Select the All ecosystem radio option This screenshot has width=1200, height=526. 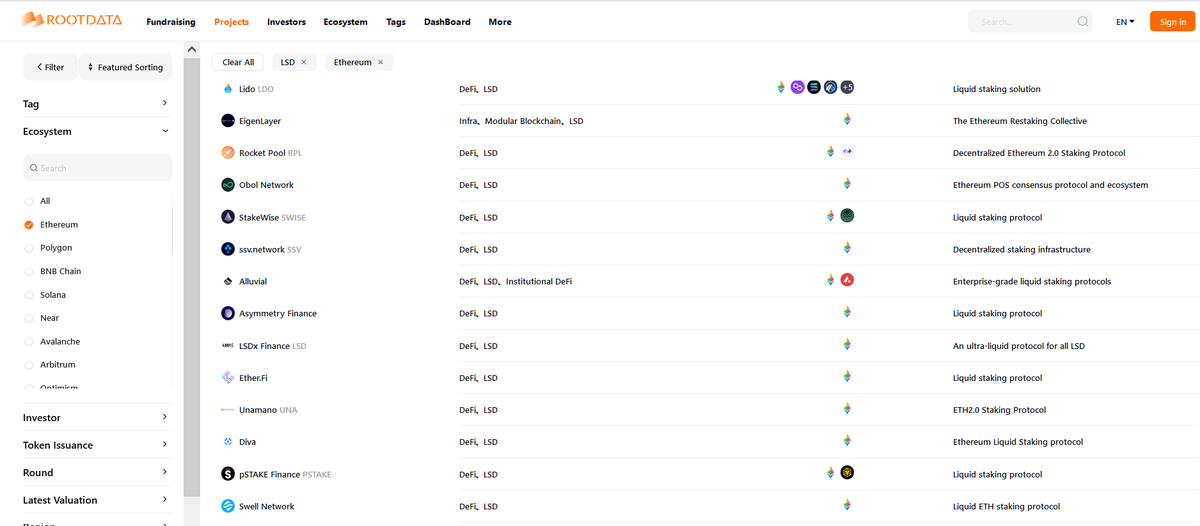coord(29,201)
